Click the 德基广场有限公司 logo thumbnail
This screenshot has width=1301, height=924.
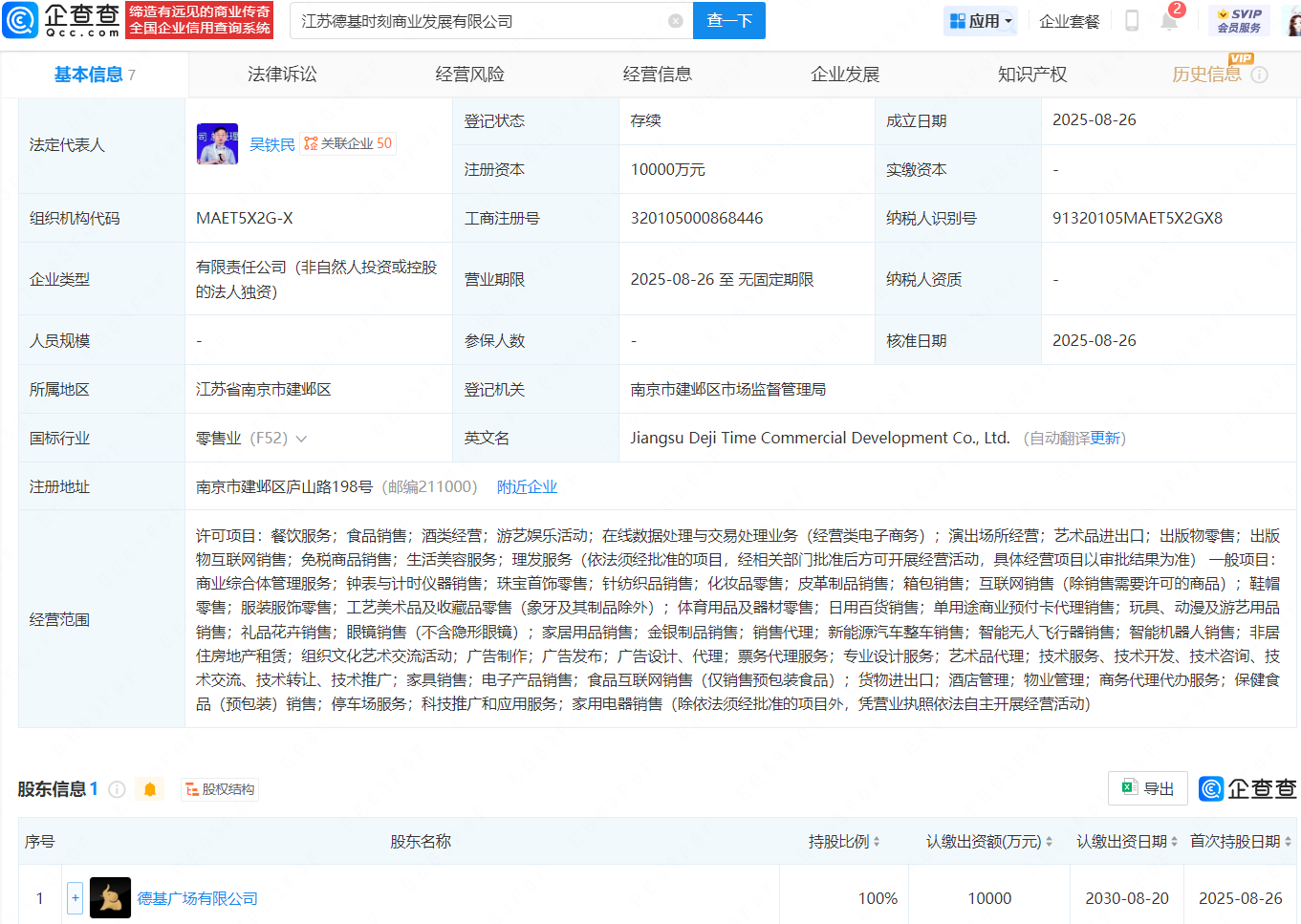pos(110,898)
